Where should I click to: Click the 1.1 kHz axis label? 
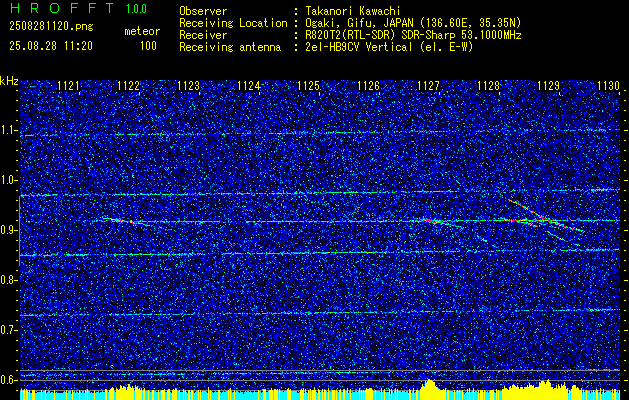tap(9, 130)
